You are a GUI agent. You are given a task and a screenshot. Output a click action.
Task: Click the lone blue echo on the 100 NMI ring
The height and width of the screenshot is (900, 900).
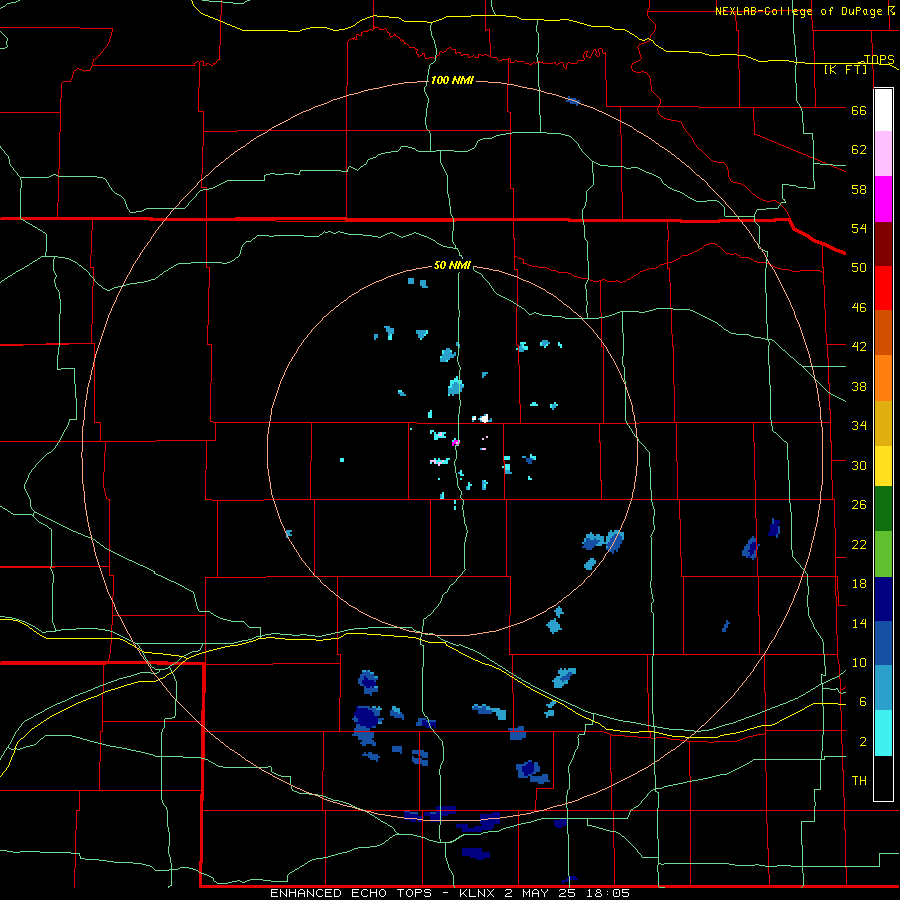[x=573, y=102]
